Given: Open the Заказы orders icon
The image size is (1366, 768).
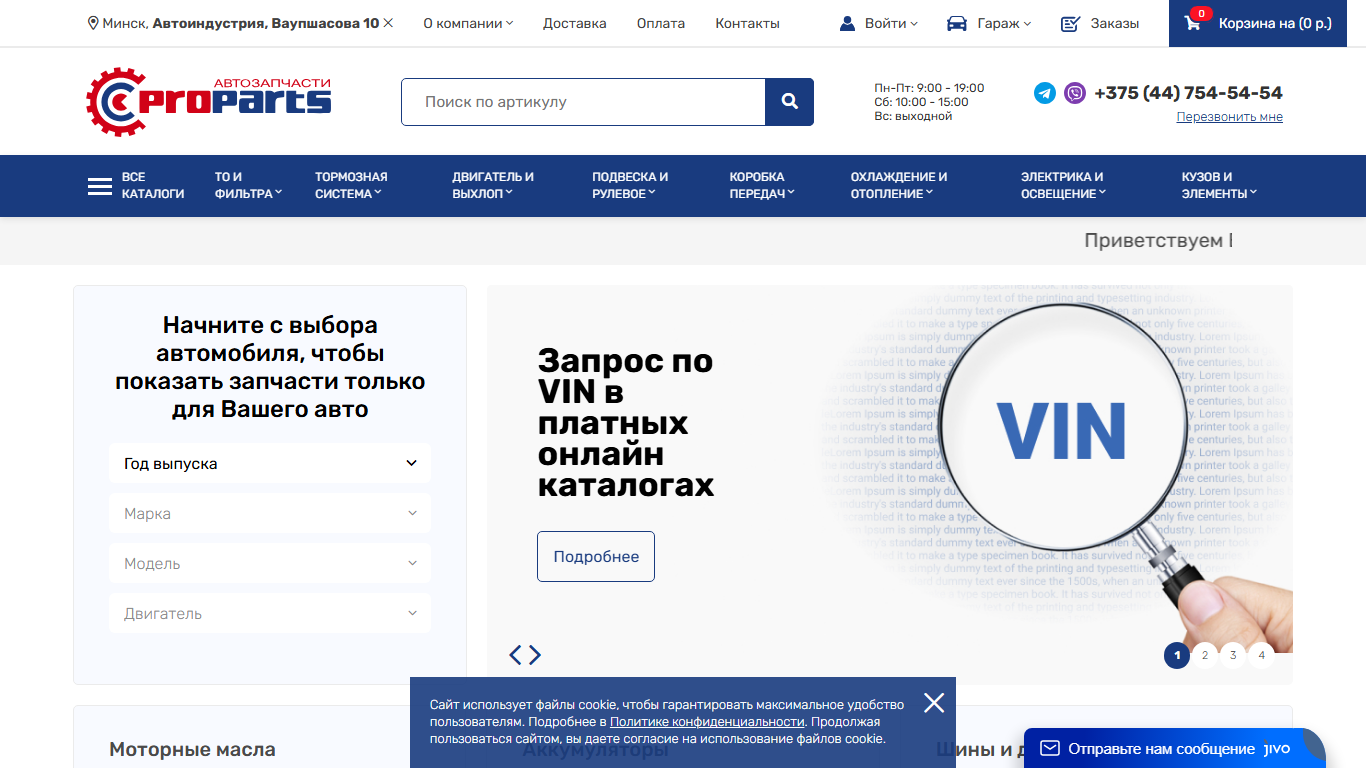Looking at the screenshot, I should click(x=1070, y=23).
